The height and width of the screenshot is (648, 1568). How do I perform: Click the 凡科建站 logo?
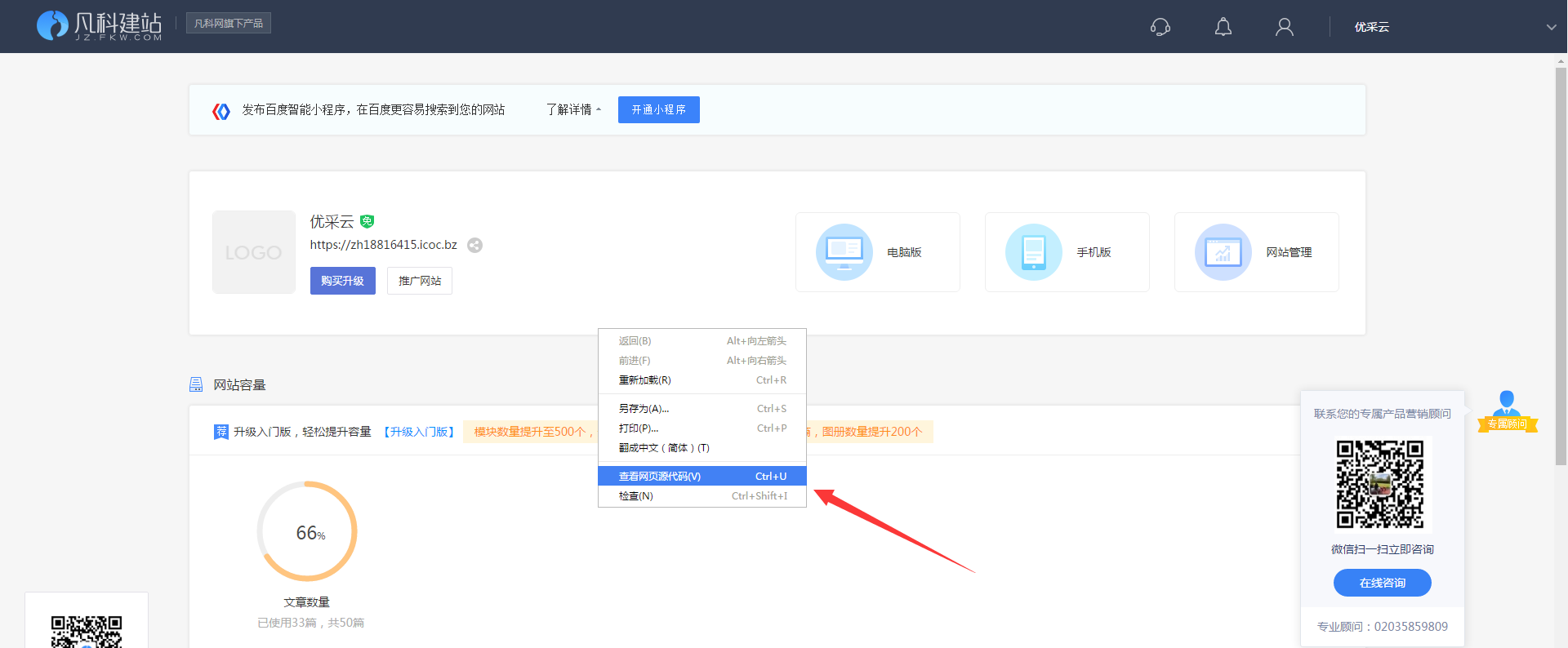point(99,26)
